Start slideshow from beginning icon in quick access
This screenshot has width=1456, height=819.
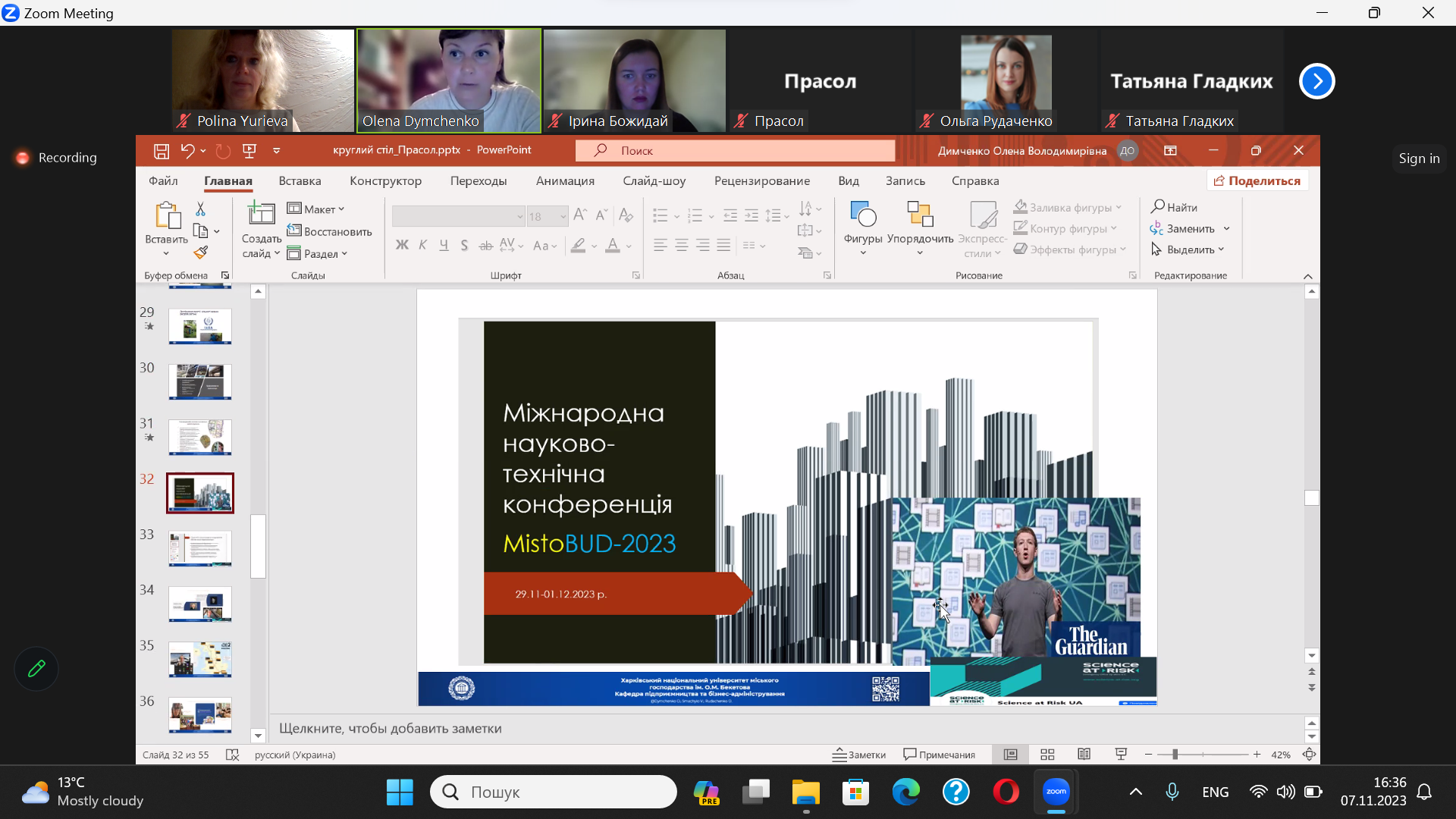coord(249,151)
